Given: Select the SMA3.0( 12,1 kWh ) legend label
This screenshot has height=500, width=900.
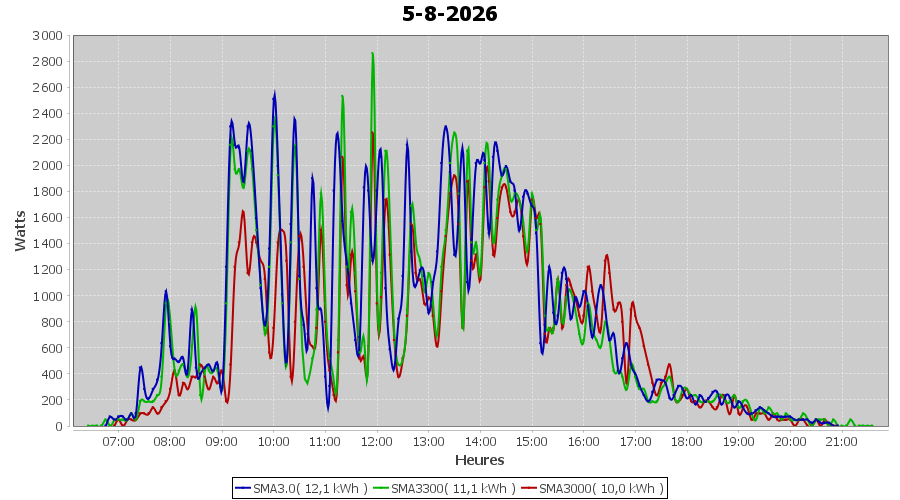Looking at the screenshot, I should tap(311, 489).
